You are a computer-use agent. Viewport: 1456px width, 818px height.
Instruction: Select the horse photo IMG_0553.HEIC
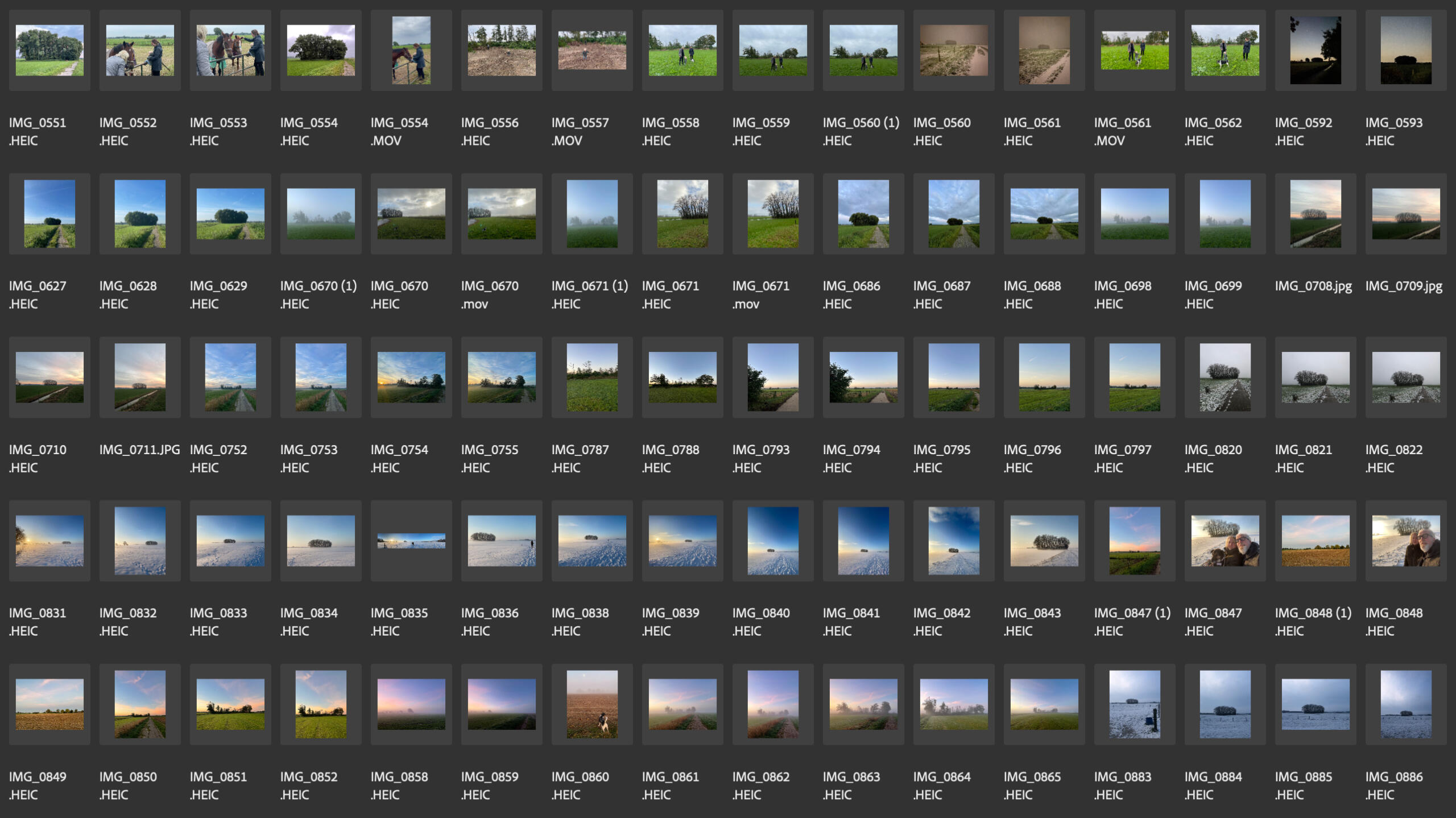(230, 50)
